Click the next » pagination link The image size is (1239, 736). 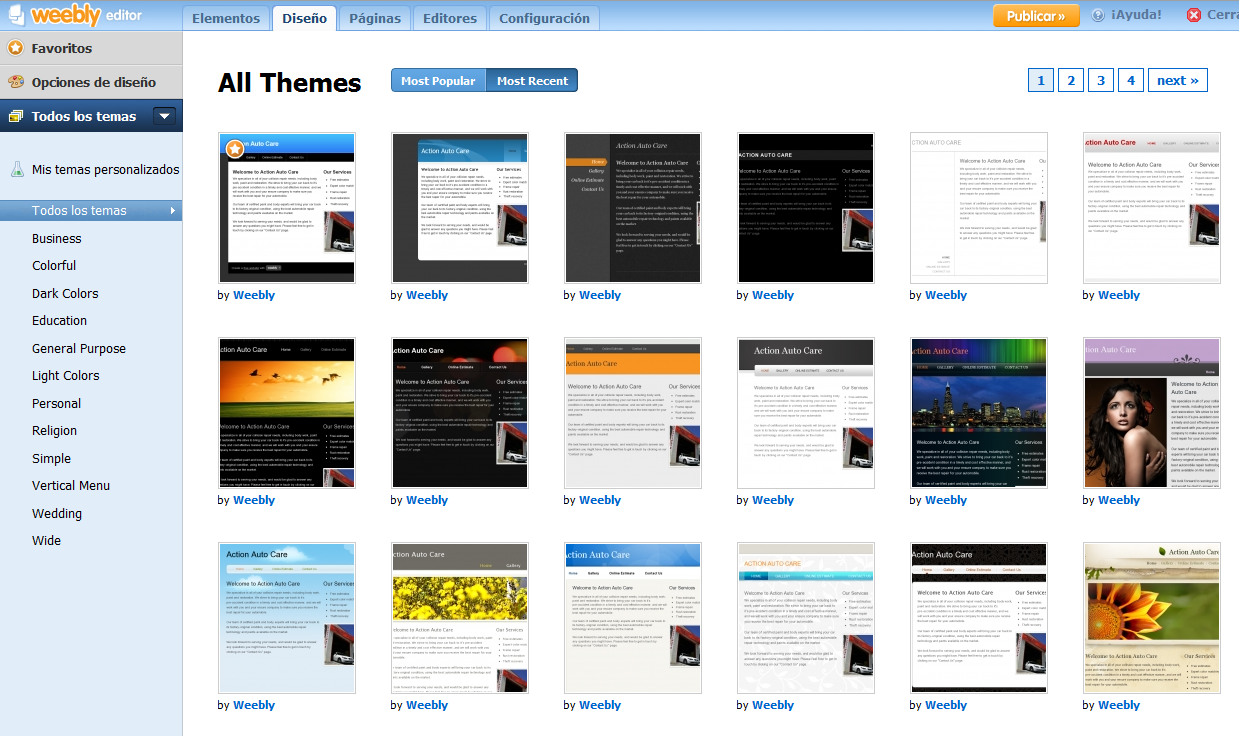coord(1177,79)
